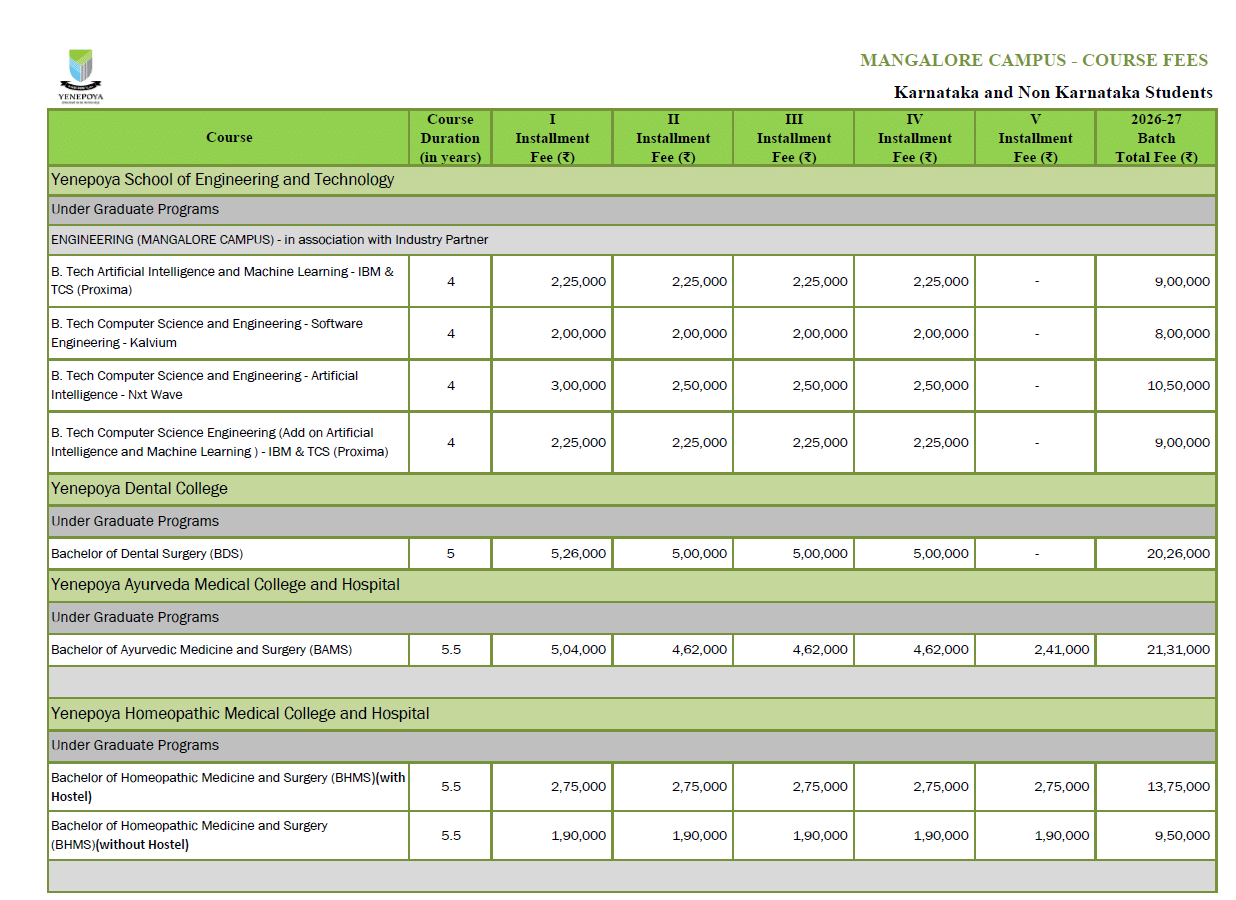Select the Yenepoya Ayurveda Medical College heading
Viewport: 1236px width, 900px height.
click(225, 585)
